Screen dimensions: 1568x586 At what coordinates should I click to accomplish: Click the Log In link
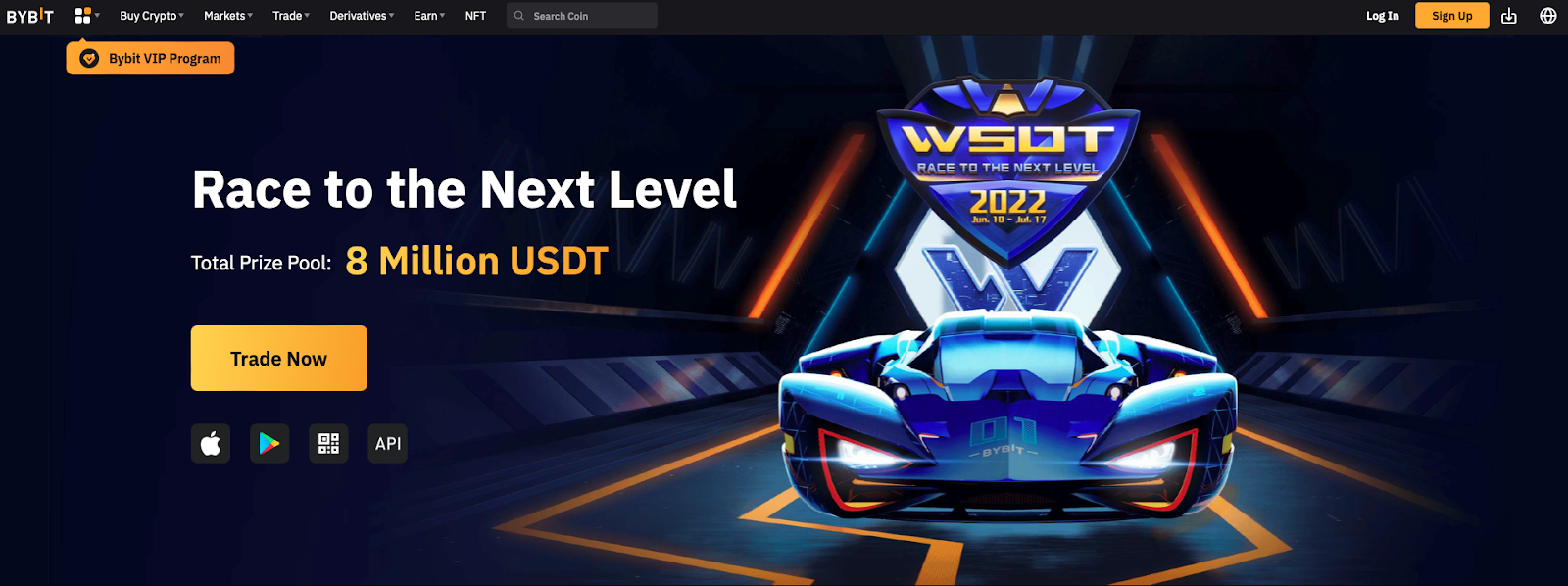tap(1383, 16)
